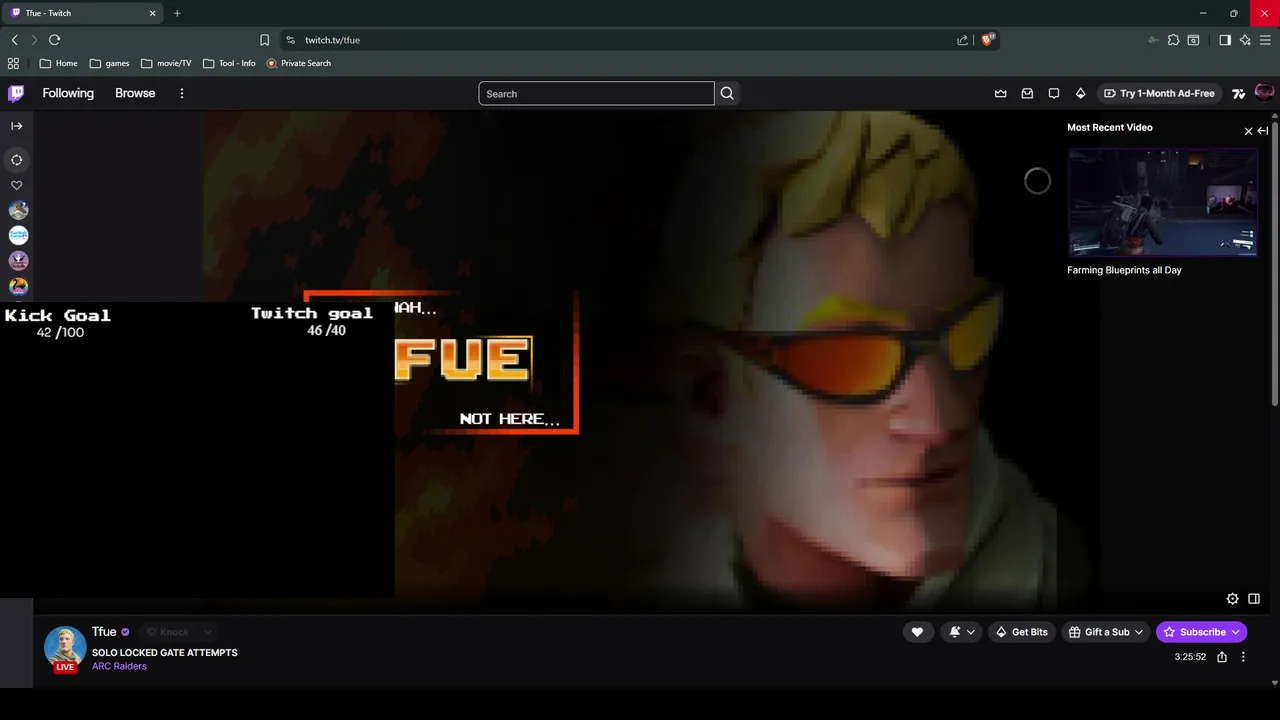Open the Home bookmark folder
Viewport: 1280px width, 720px height.
[58, 63]
